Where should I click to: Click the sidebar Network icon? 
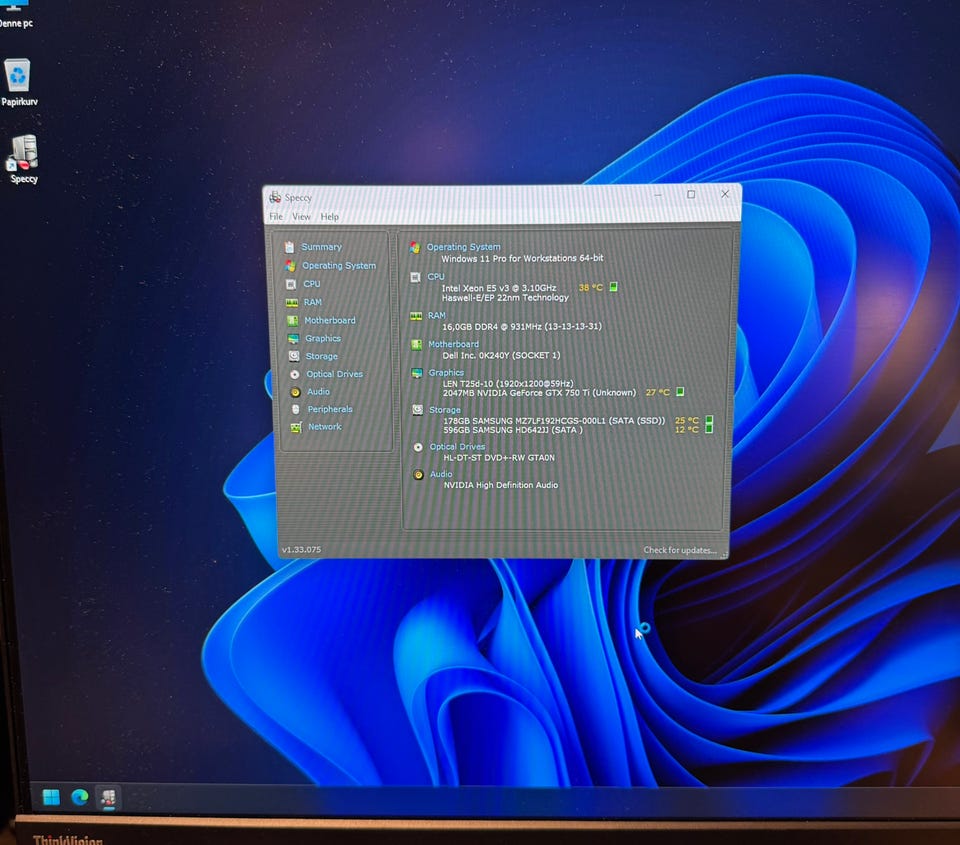[x=296, y=427]
